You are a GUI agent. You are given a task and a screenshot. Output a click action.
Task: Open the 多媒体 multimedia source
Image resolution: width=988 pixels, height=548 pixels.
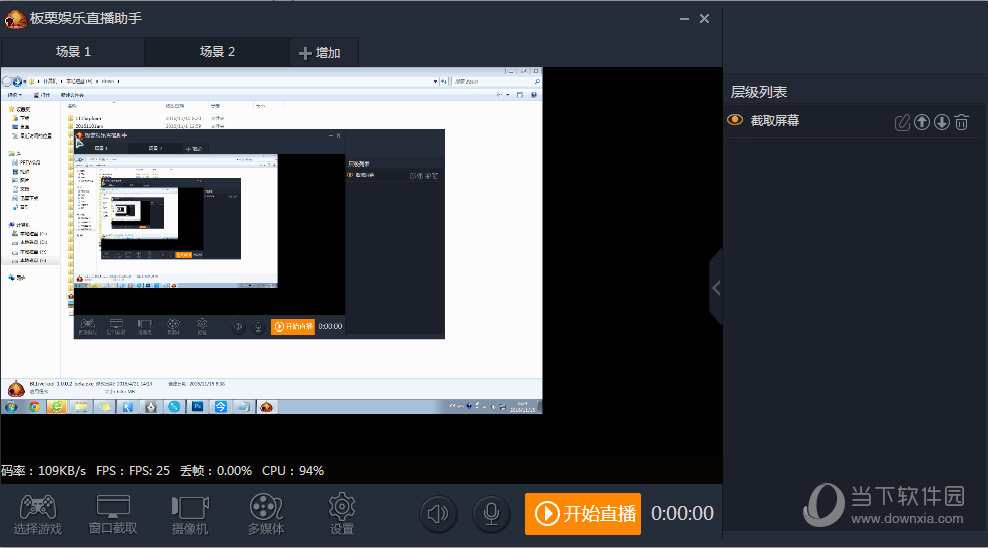coord(266,513)
